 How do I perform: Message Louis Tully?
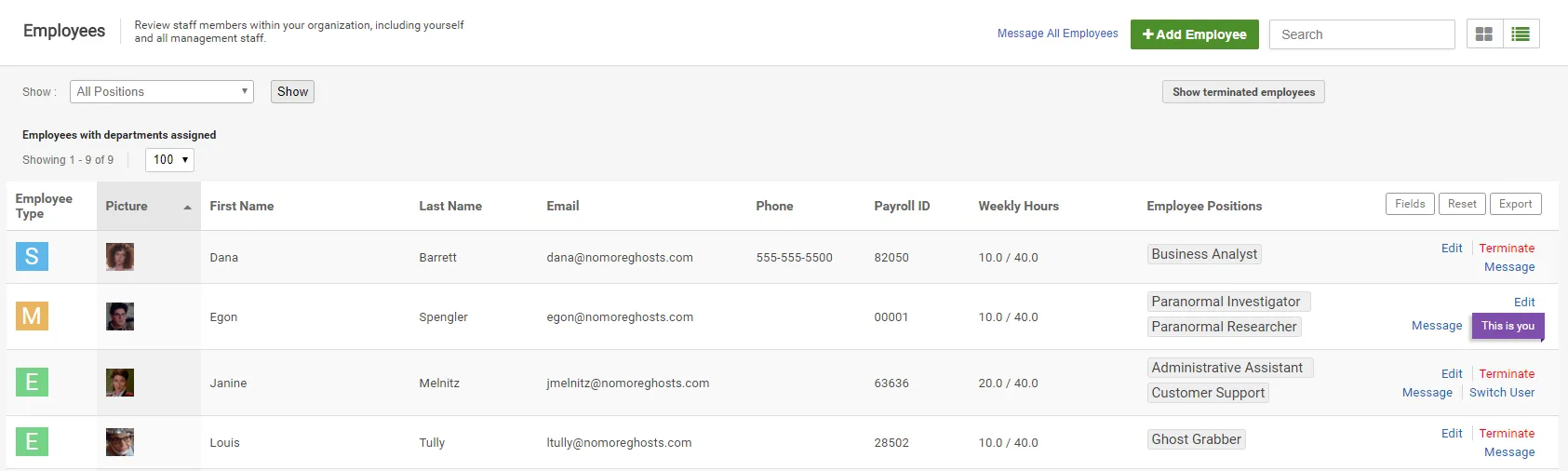[1509, 451]
